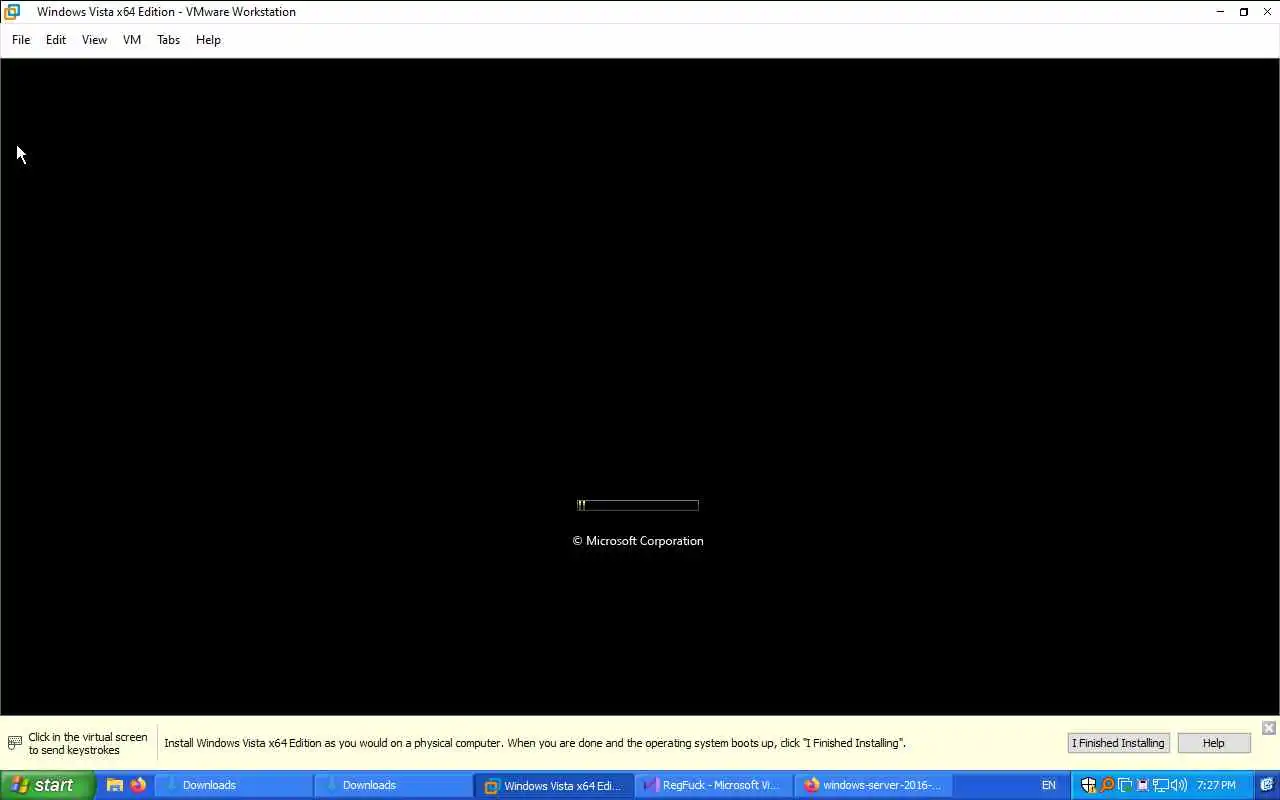Image resolution: width=1280 pixels, height=800 pixels.
Task: Click the Windows Start button
Action: pos(47,785)
